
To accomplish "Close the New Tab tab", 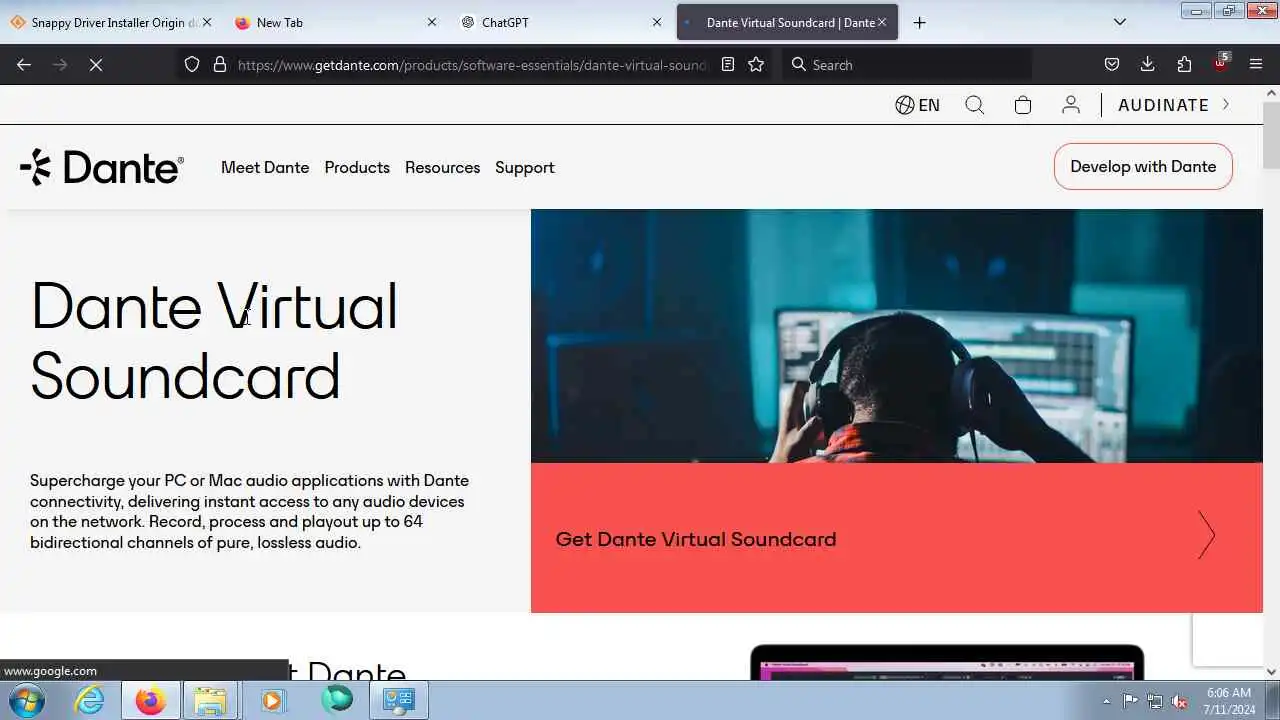I will tap(432, 22).
